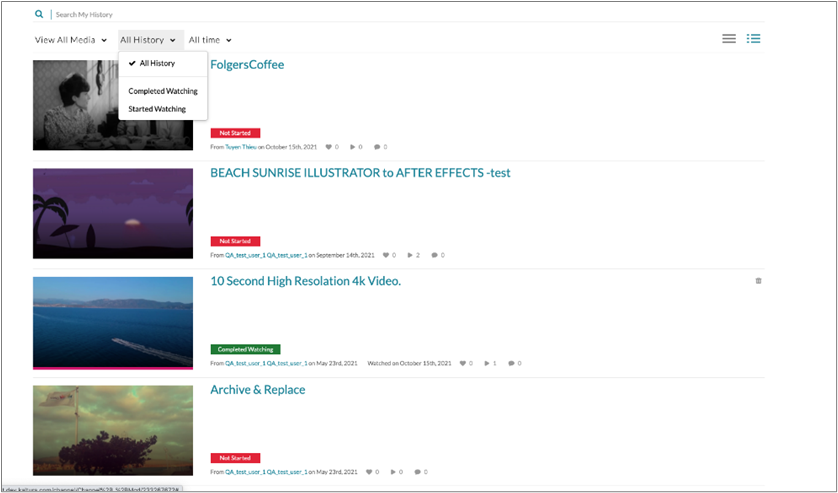The height and width of the screenshot is (493, 838).
Task: Click the Not Started badge on FolgersCoffee
Action: point(235,133)
